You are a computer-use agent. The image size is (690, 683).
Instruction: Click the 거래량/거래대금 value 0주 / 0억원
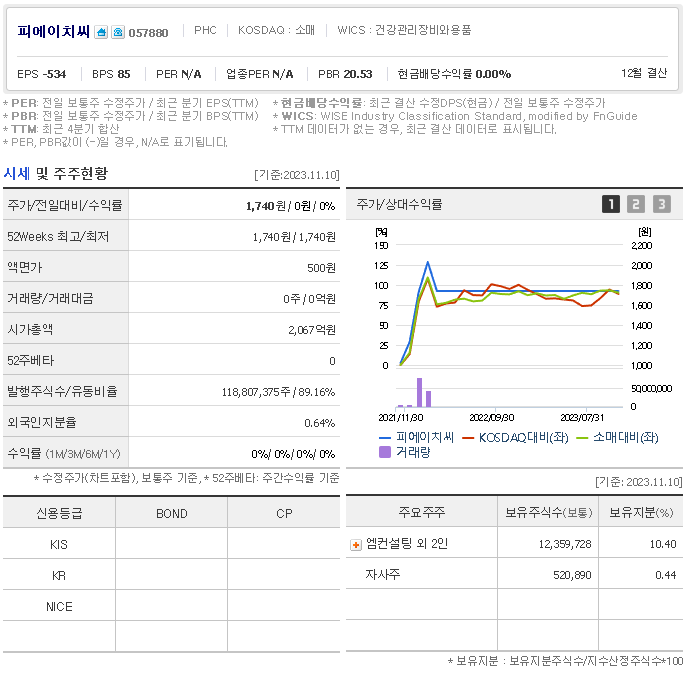pos(309,299)
